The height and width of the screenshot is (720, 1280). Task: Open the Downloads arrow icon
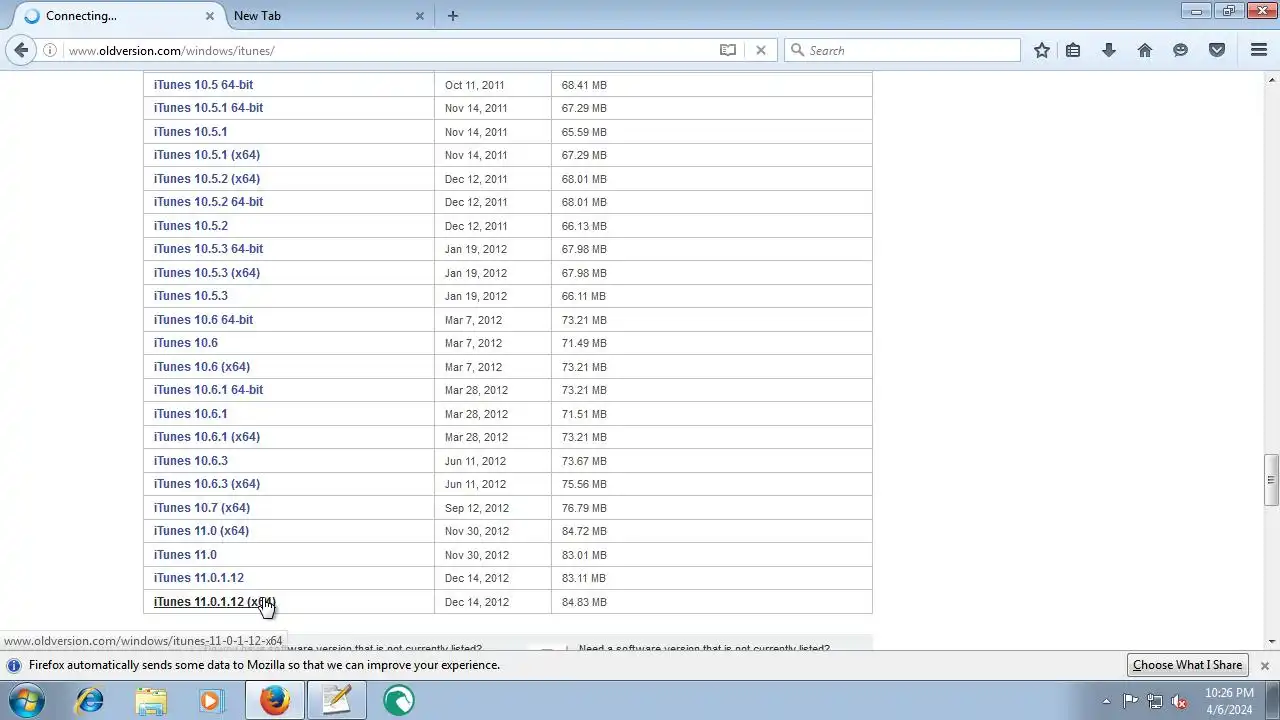1109,50
